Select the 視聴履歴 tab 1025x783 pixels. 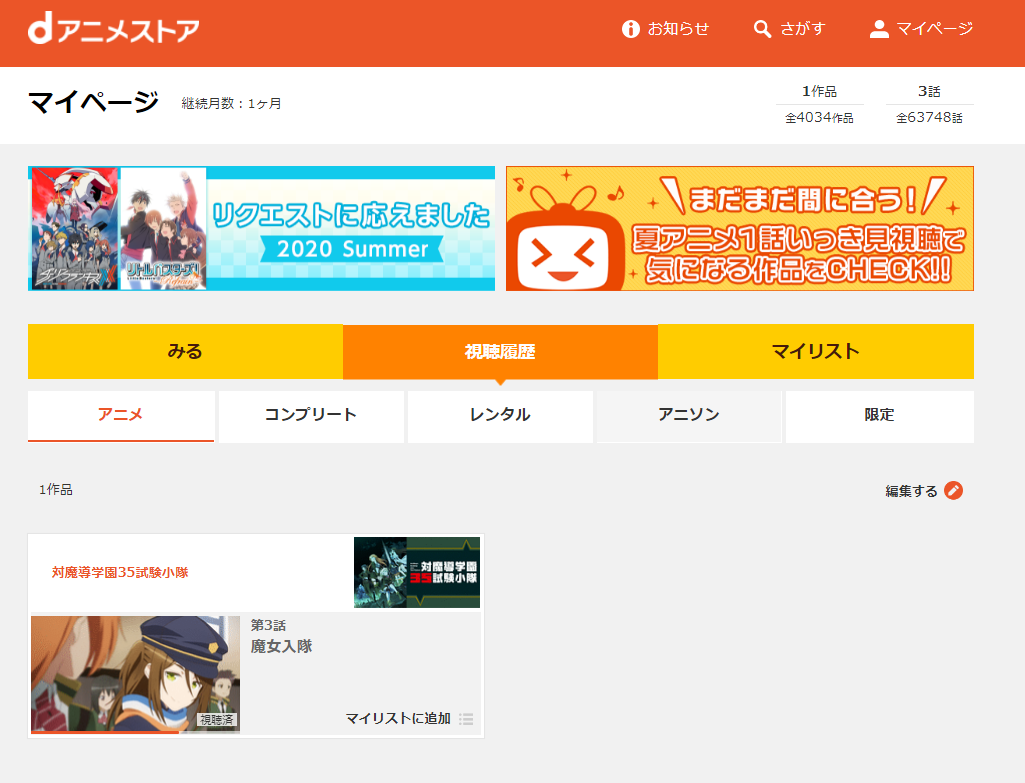(500, 352)
